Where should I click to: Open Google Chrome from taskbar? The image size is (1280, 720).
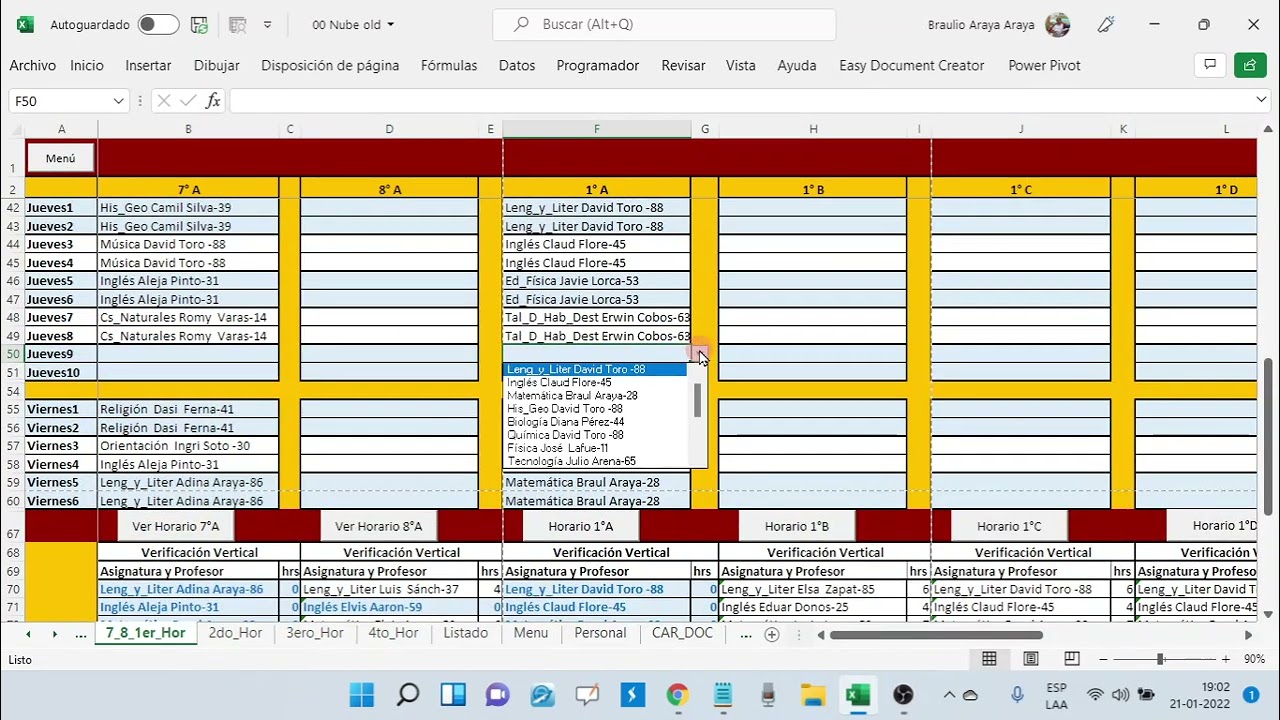[x=677, y=695]
